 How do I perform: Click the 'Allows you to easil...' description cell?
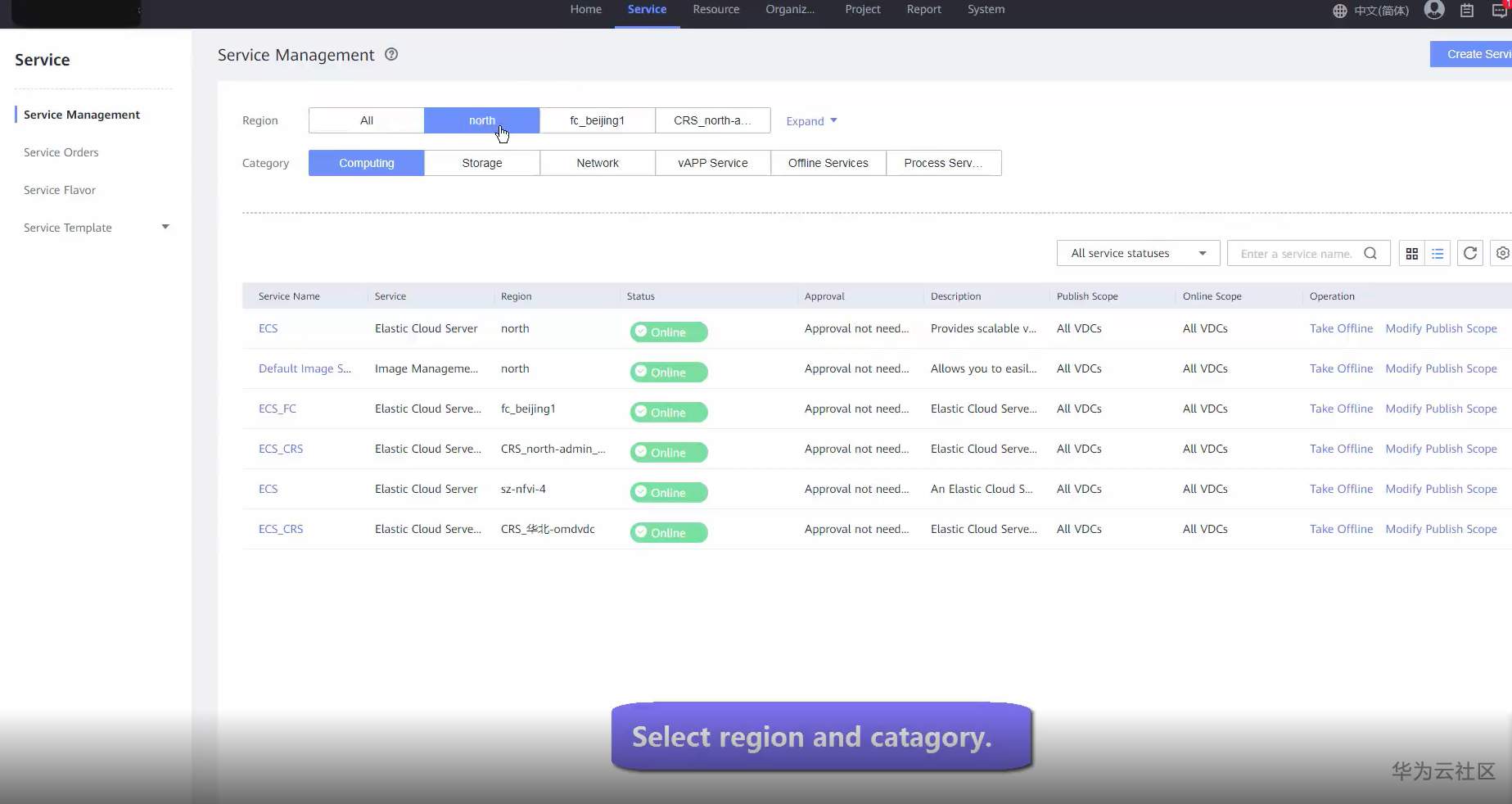(983, 368)
